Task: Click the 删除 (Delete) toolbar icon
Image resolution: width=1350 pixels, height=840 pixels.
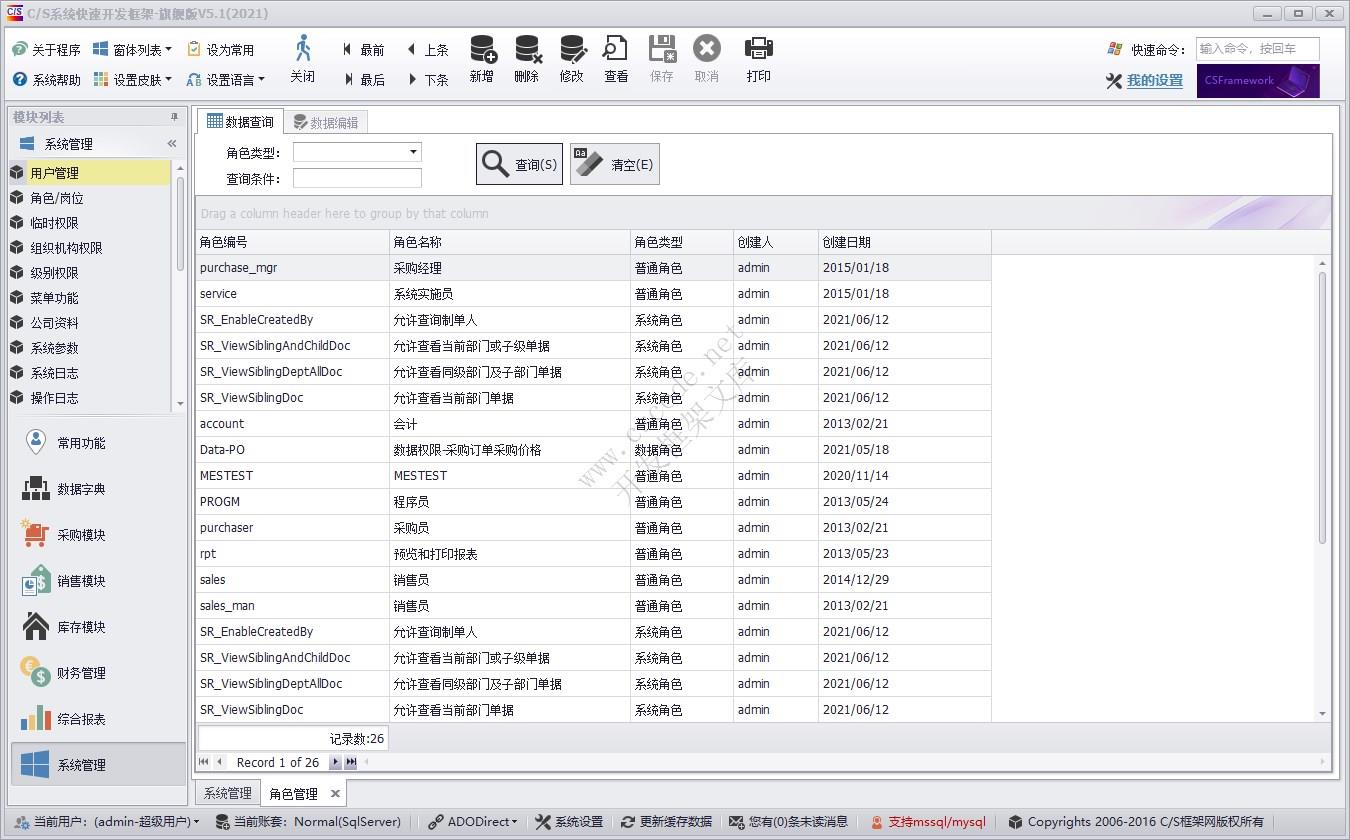Action: [x=525, y=60]
